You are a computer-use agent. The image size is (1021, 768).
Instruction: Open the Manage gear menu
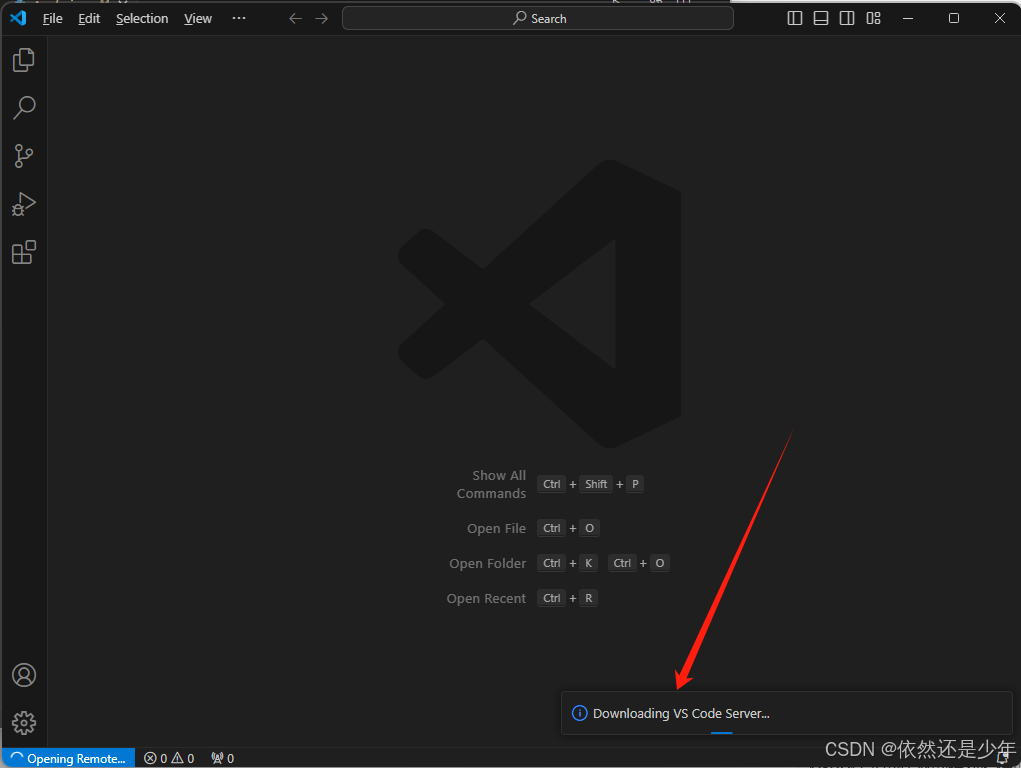[23, 723]
